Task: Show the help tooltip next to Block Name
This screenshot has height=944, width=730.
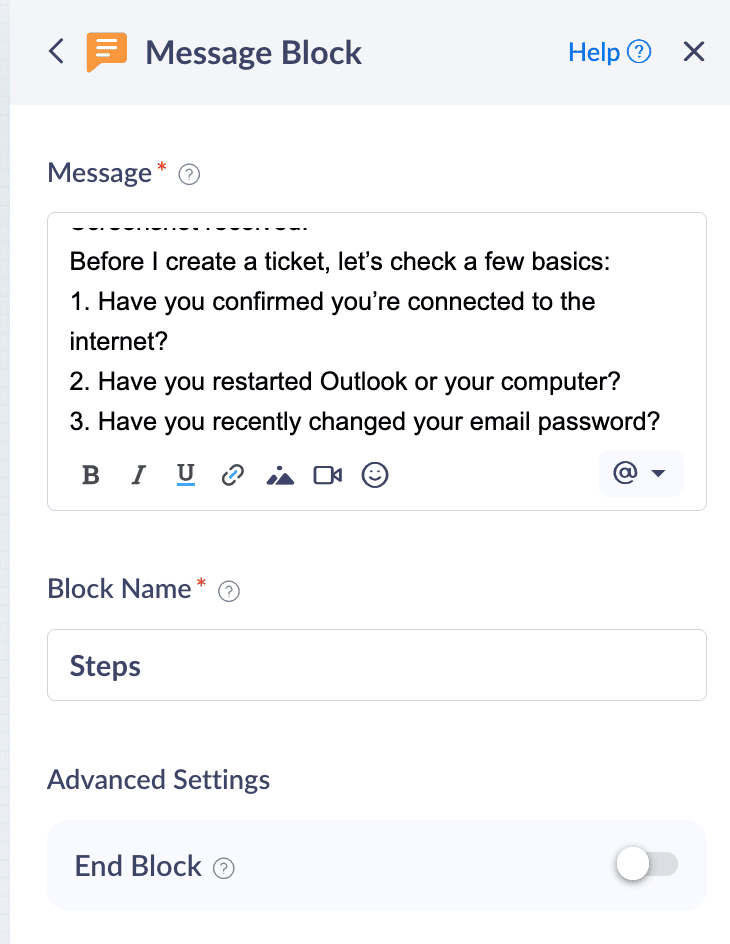Action: point(229,591)
